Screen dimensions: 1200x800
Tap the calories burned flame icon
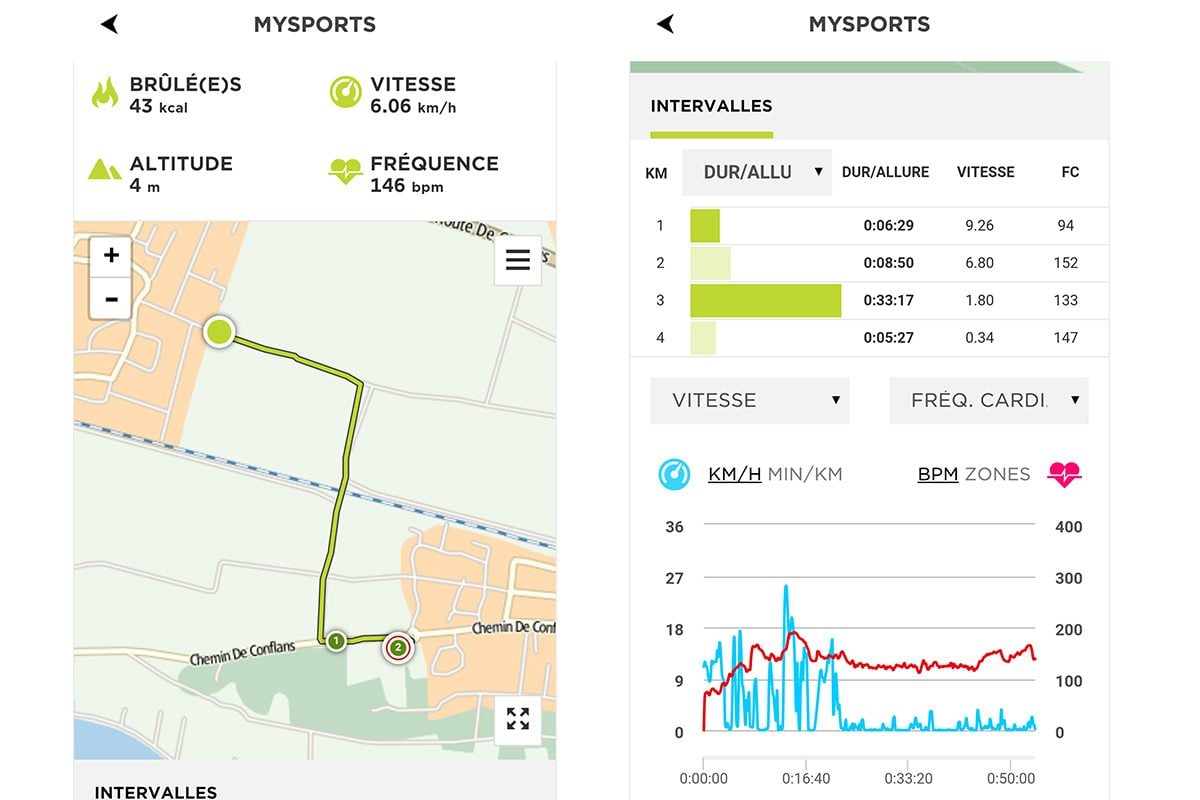[104, 93]
